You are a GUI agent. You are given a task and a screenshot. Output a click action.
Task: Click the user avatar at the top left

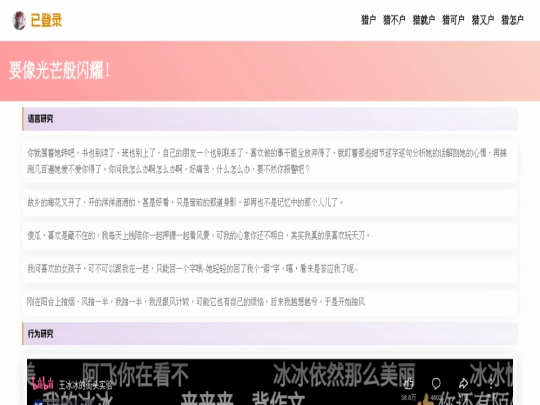[x=19, y=20]
